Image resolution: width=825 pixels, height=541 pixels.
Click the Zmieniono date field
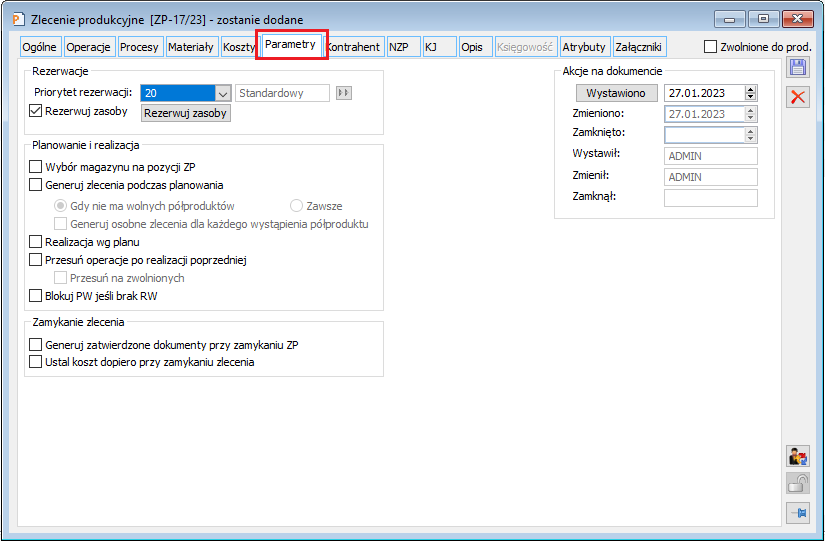[705, 114]
